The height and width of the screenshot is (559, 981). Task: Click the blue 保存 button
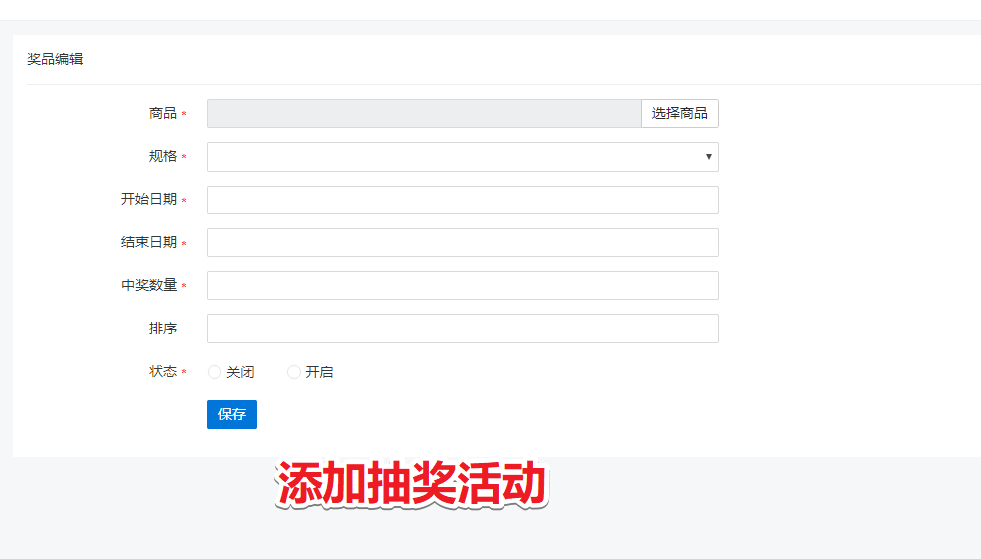(231, 414)
